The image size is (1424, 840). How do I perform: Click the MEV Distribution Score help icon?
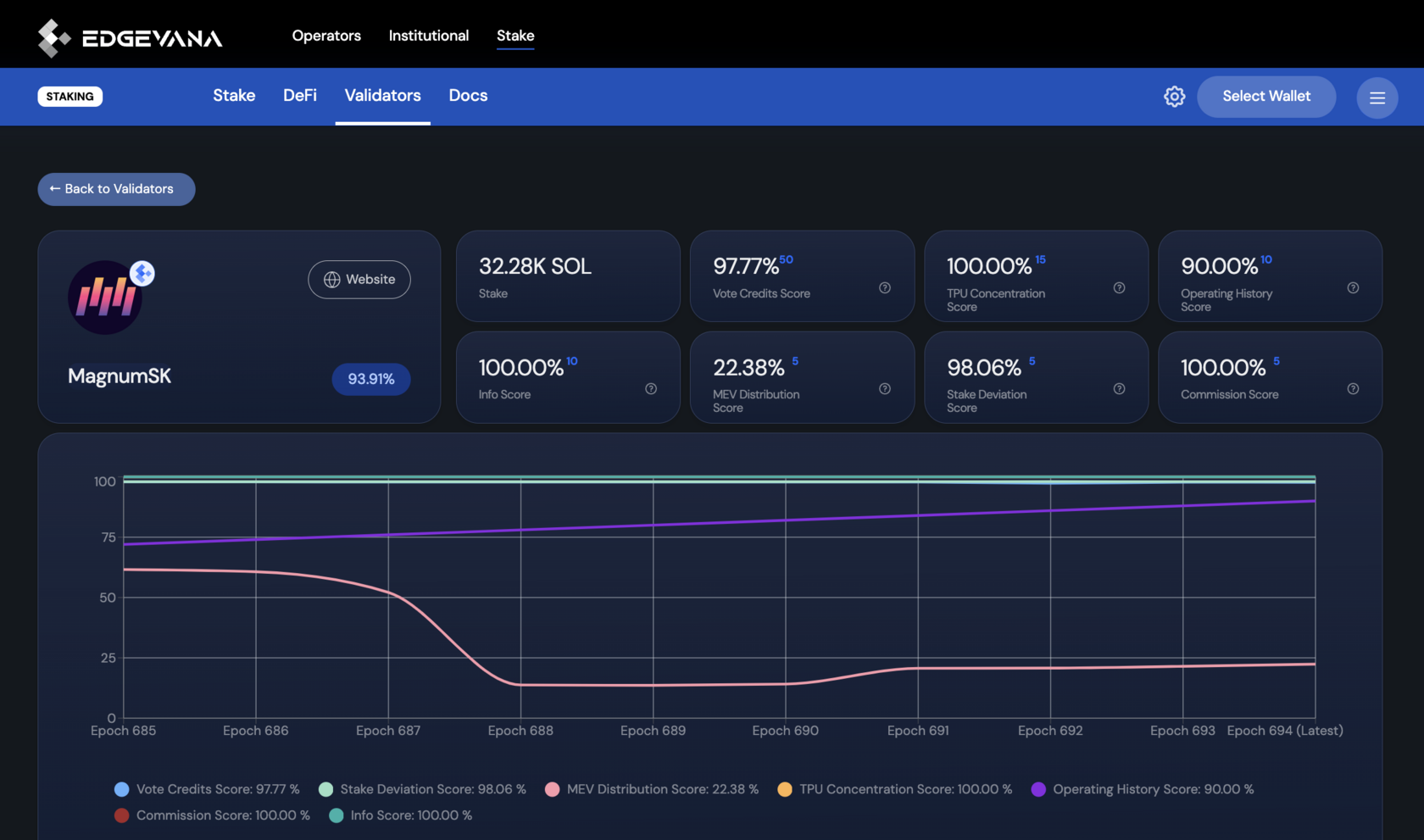point(884,389)
